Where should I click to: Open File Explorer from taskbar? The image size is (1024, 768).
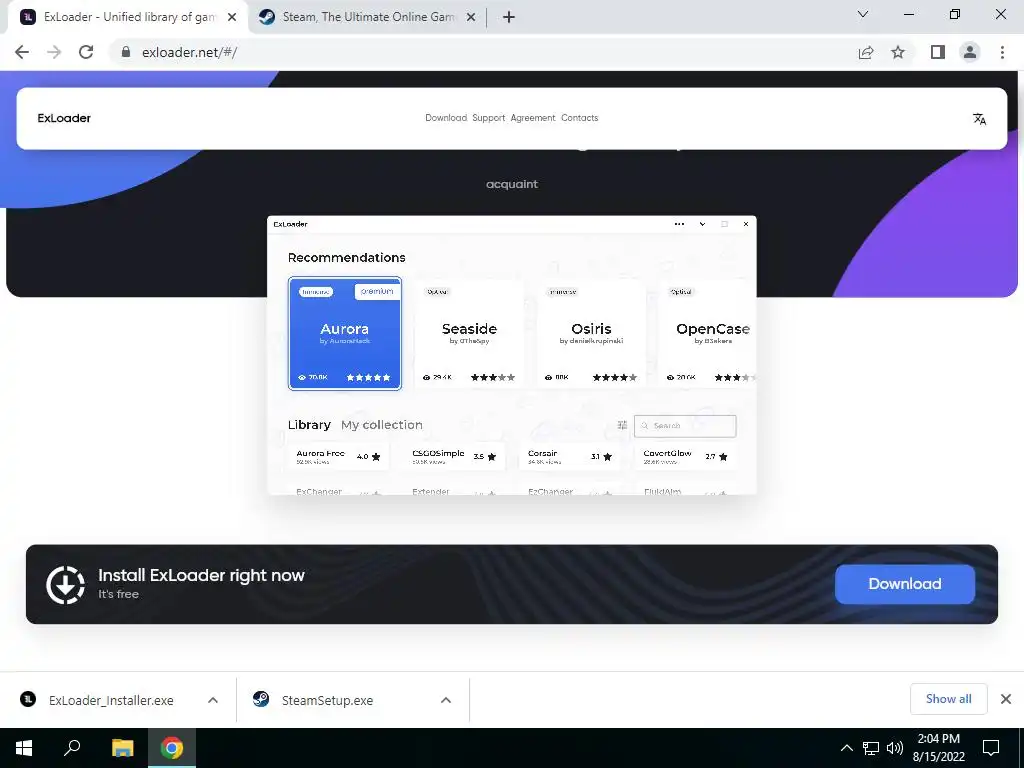[122, 748]
